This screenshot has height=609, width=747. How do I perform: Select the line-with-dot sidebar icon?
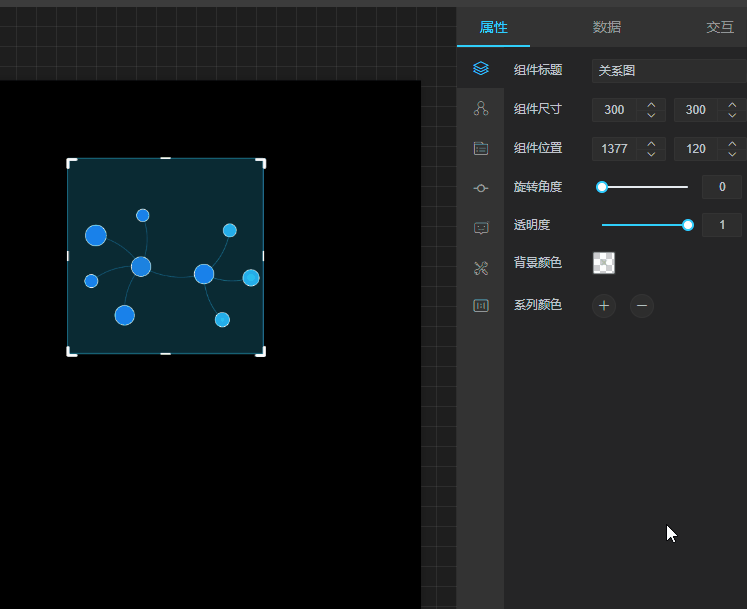pos(481,188)
